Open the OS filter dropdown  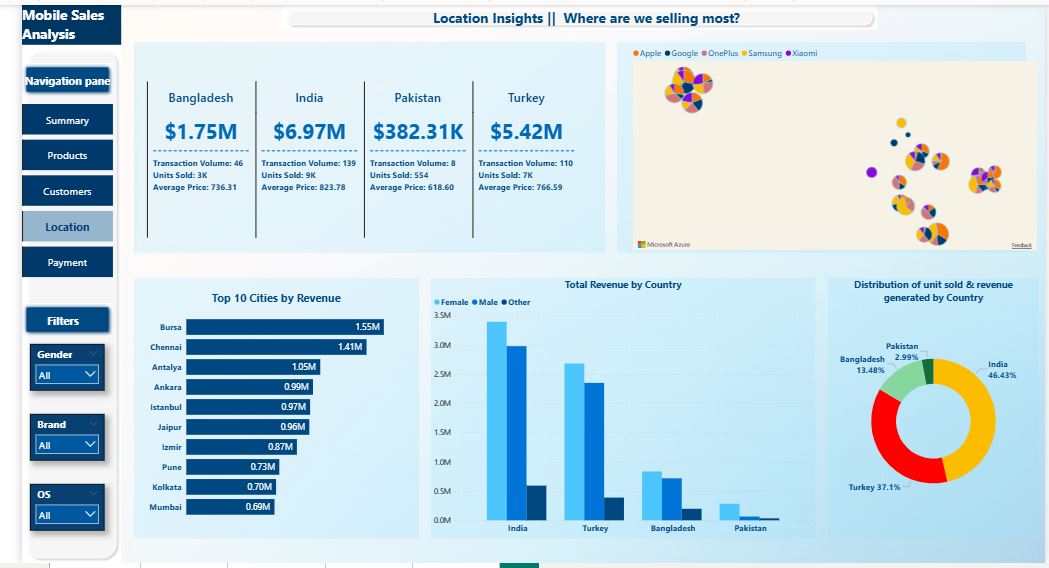[x=68, y=514]
